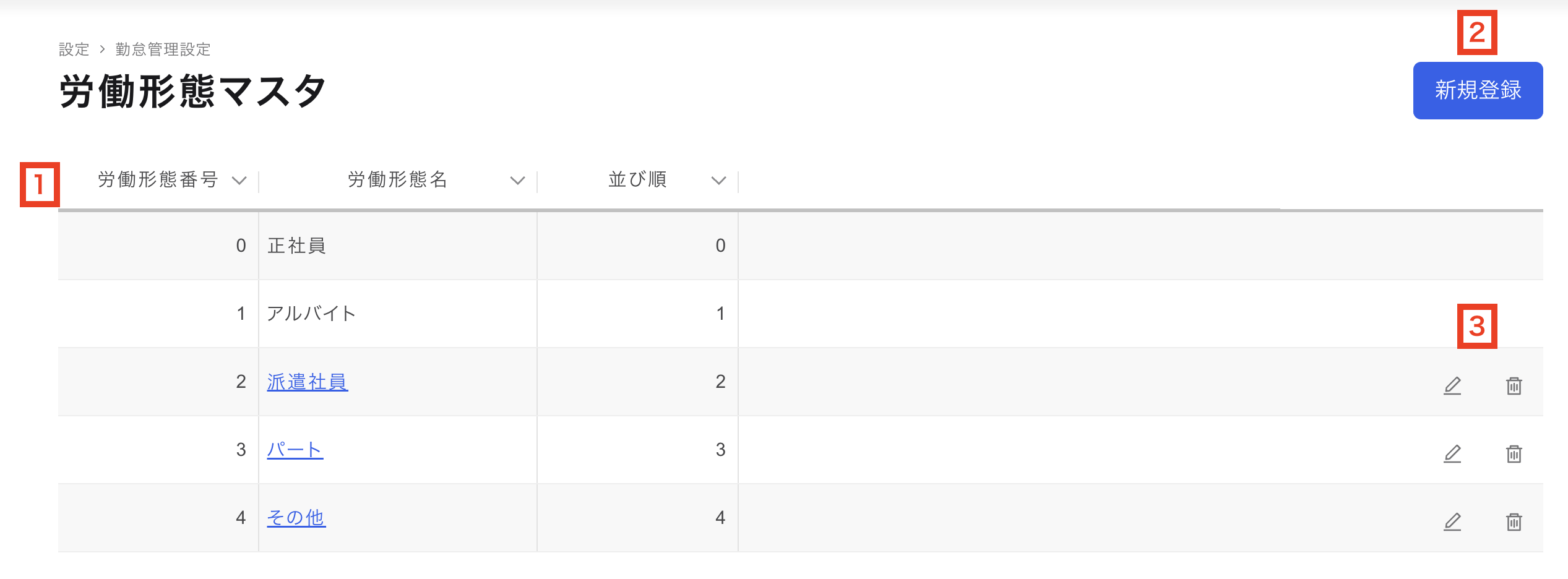Open the その他 link
The width and height of the screenshot is (1568, 579).
296,518
